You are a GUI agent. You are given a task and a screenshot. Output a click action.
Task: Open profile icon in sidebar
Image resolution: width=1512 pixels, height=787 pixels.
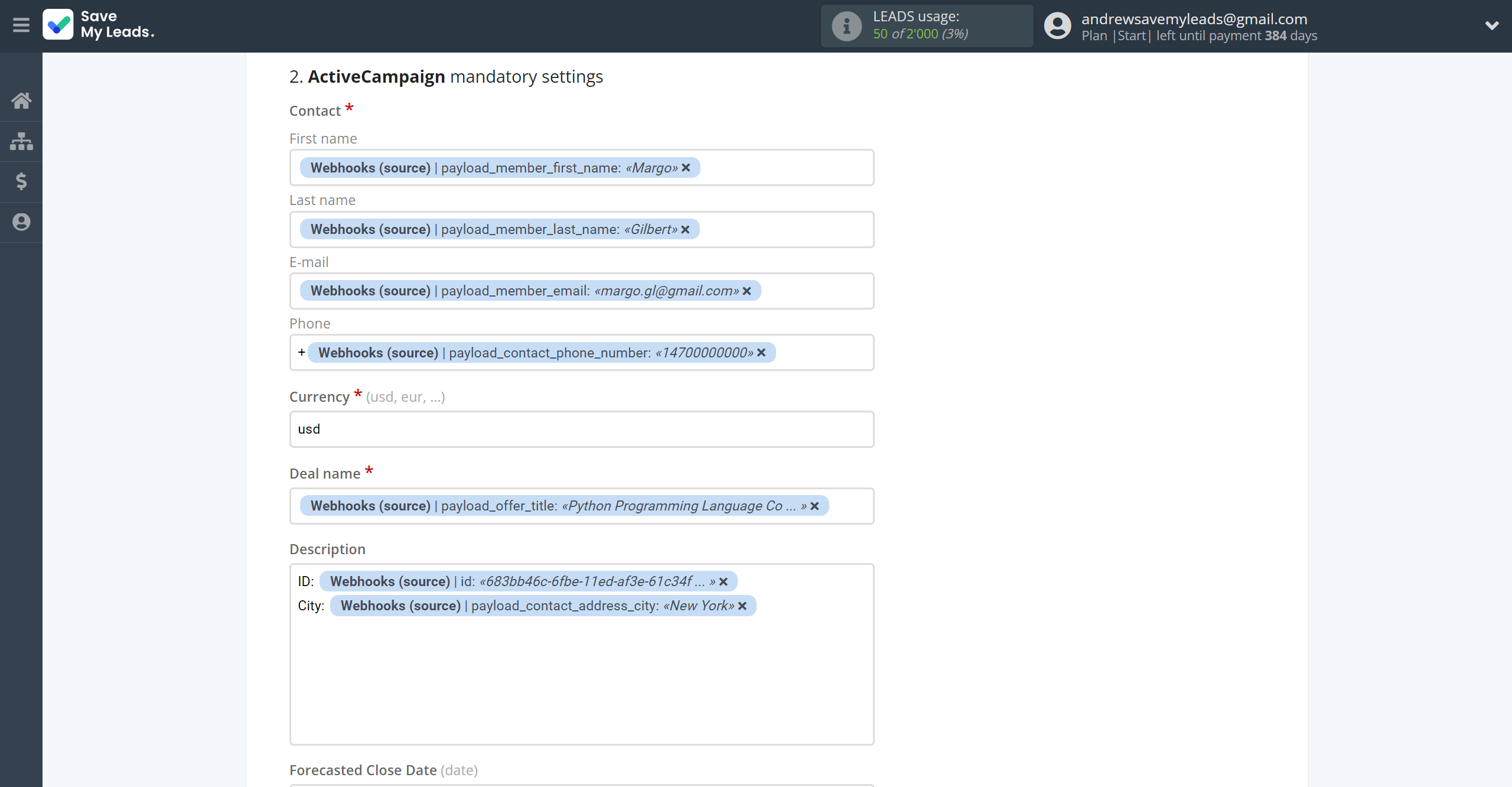[21, 222]
